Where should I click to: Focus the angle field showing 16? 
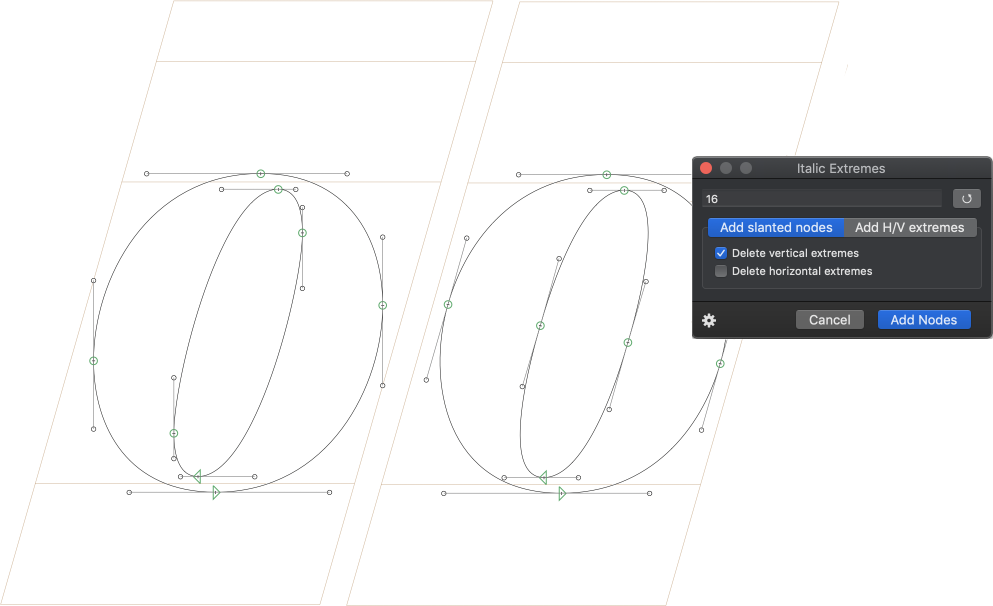[x=822, y=199]
